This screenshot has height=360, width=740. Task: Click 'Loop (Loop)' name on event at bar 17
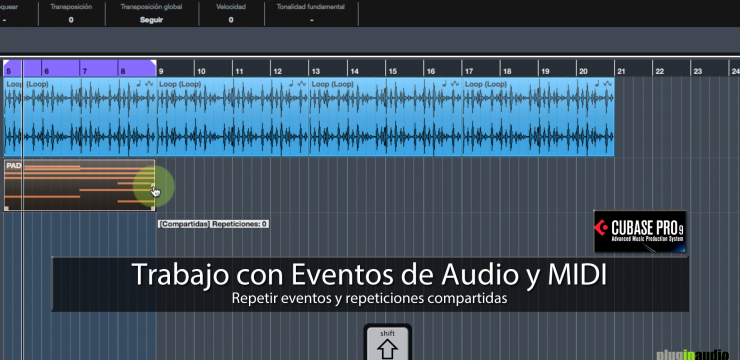click(486, 84)
